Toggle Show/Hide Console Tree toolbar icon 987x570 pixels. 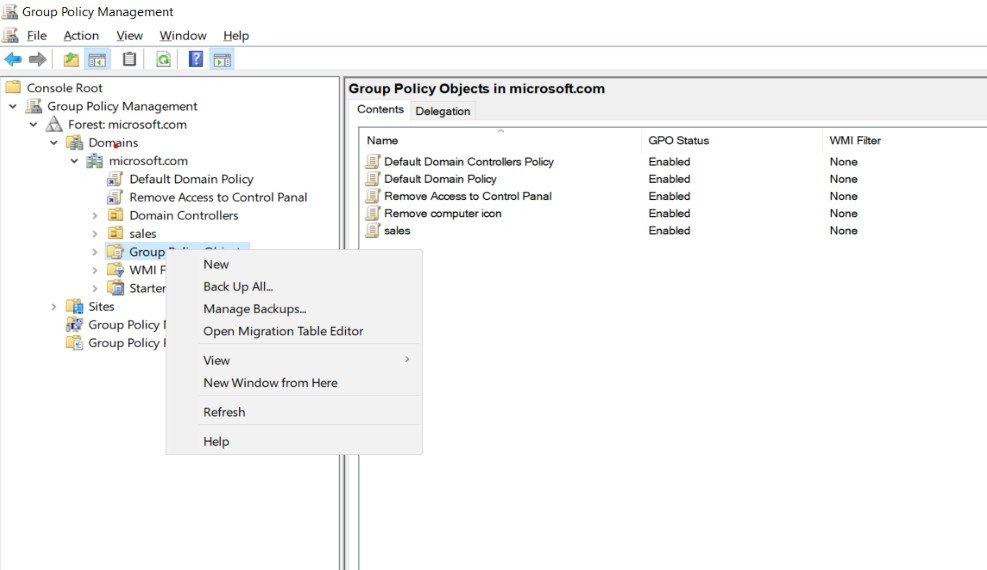click(x=97, y=60)
